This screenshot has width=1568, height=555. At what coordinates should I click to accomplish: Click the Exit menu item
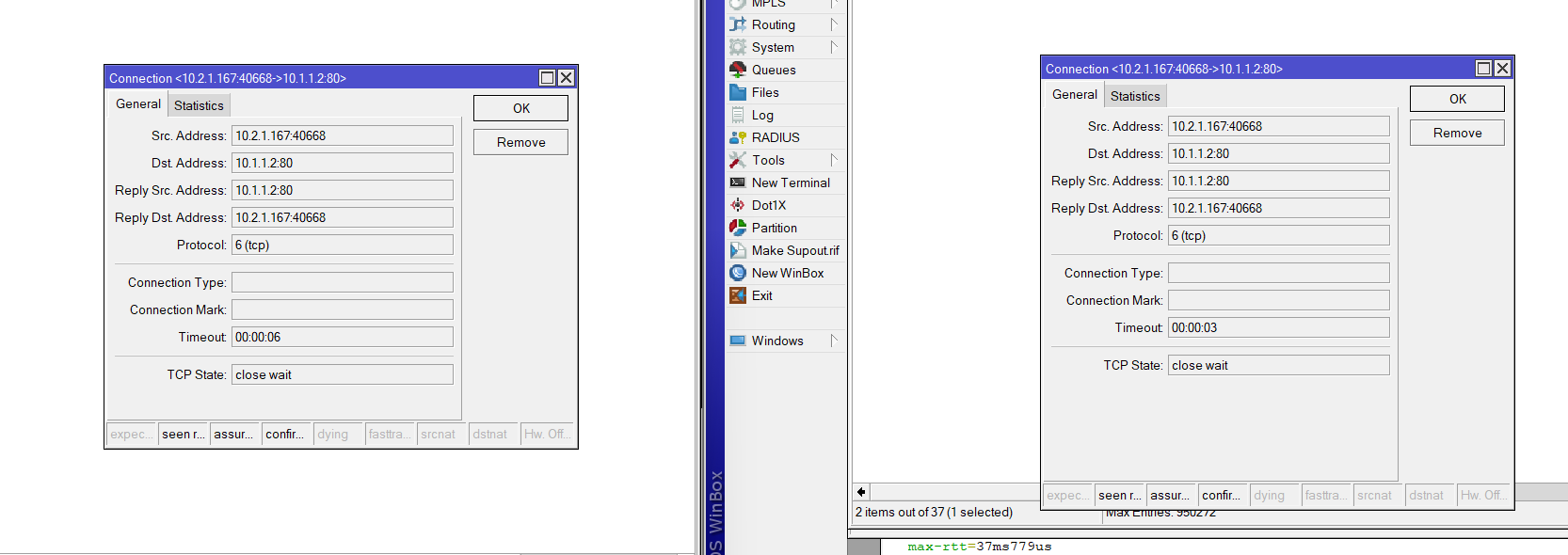[x=761, y=295]
